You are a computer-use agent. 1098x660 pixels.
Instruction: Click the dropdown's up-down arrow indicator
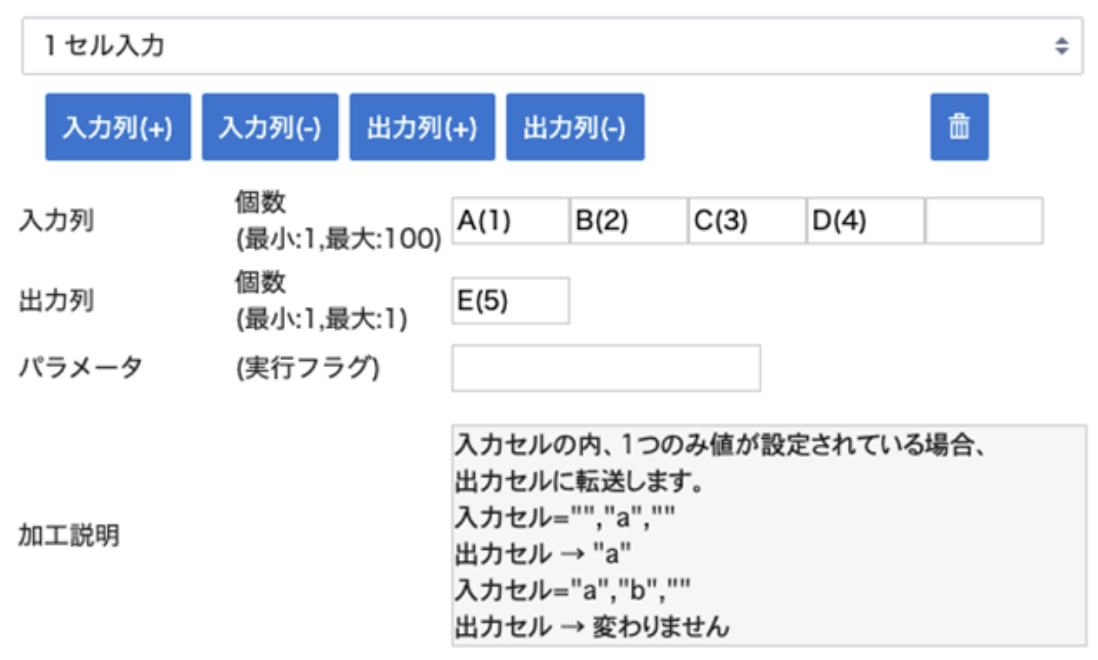click(1061, 46)
